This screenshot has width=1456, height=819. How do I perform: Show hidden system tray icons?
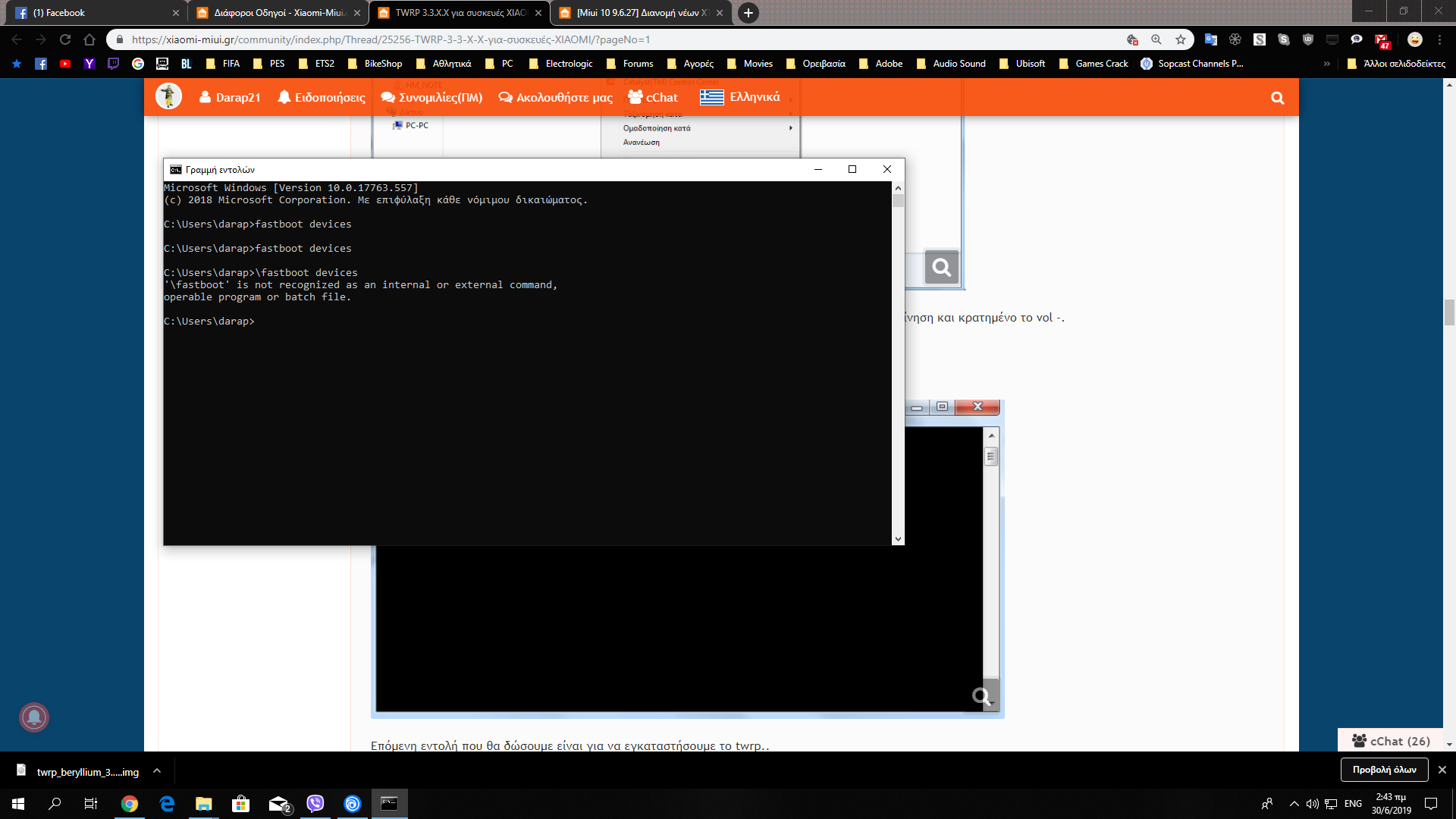point(1294,804)
